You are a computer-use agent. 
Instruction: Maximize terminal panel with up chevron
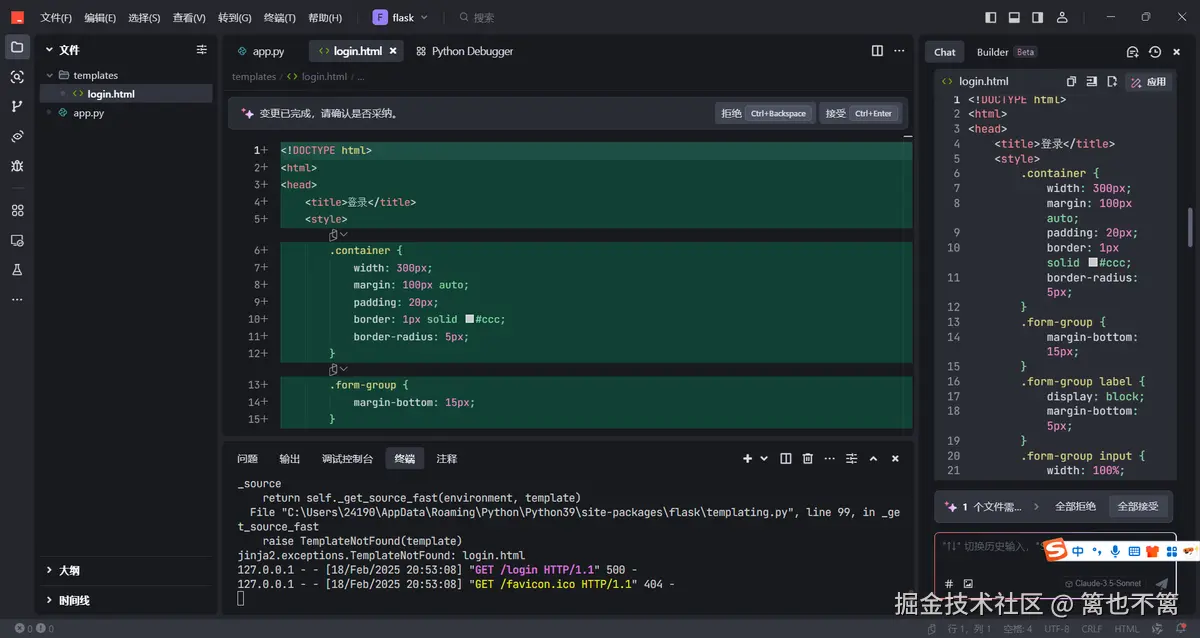click(x=873, y=458)
